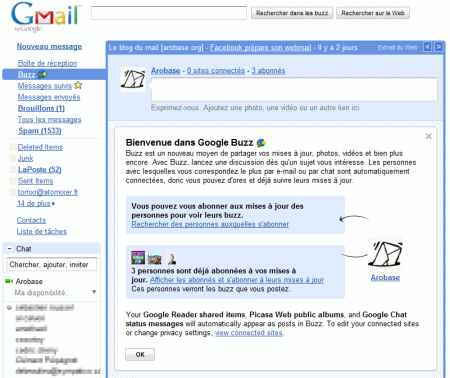Click the large Arobase avatar in welcome panel
Image resolution: width=450 pixels, height=378 pixels.
coord(385,255)
